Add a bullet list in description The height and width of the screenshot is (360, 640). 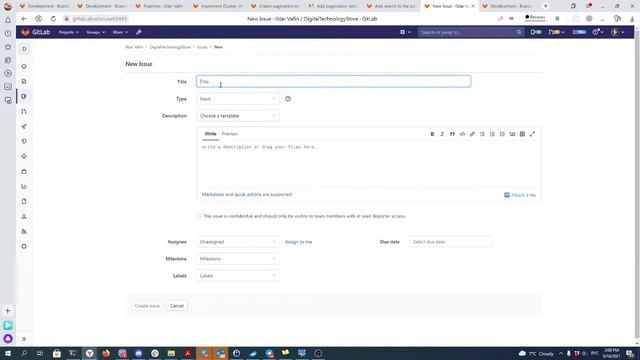pos(482,134)
